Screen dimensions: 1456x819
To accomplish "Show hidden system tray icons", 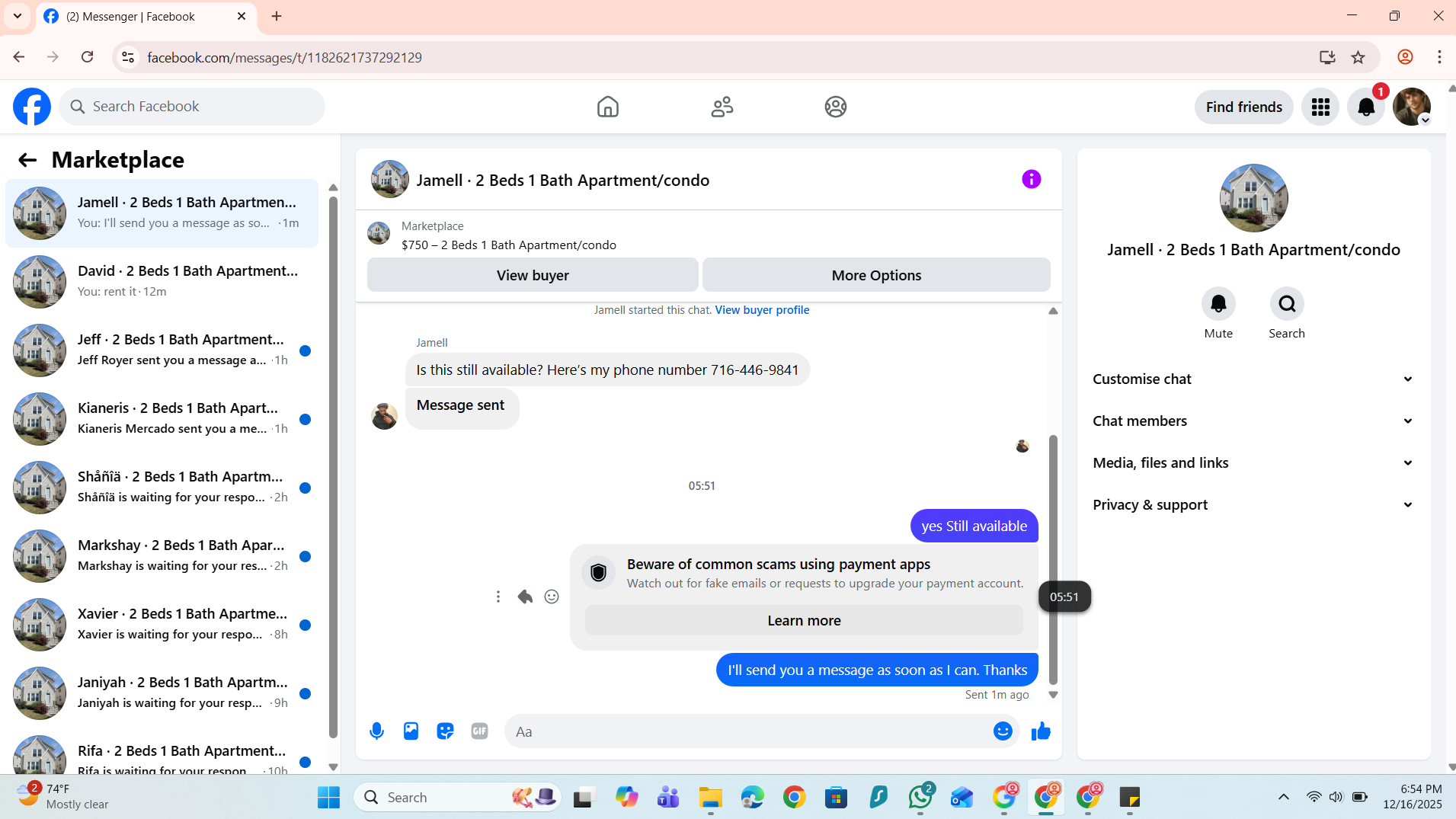I will point(1284,797).
